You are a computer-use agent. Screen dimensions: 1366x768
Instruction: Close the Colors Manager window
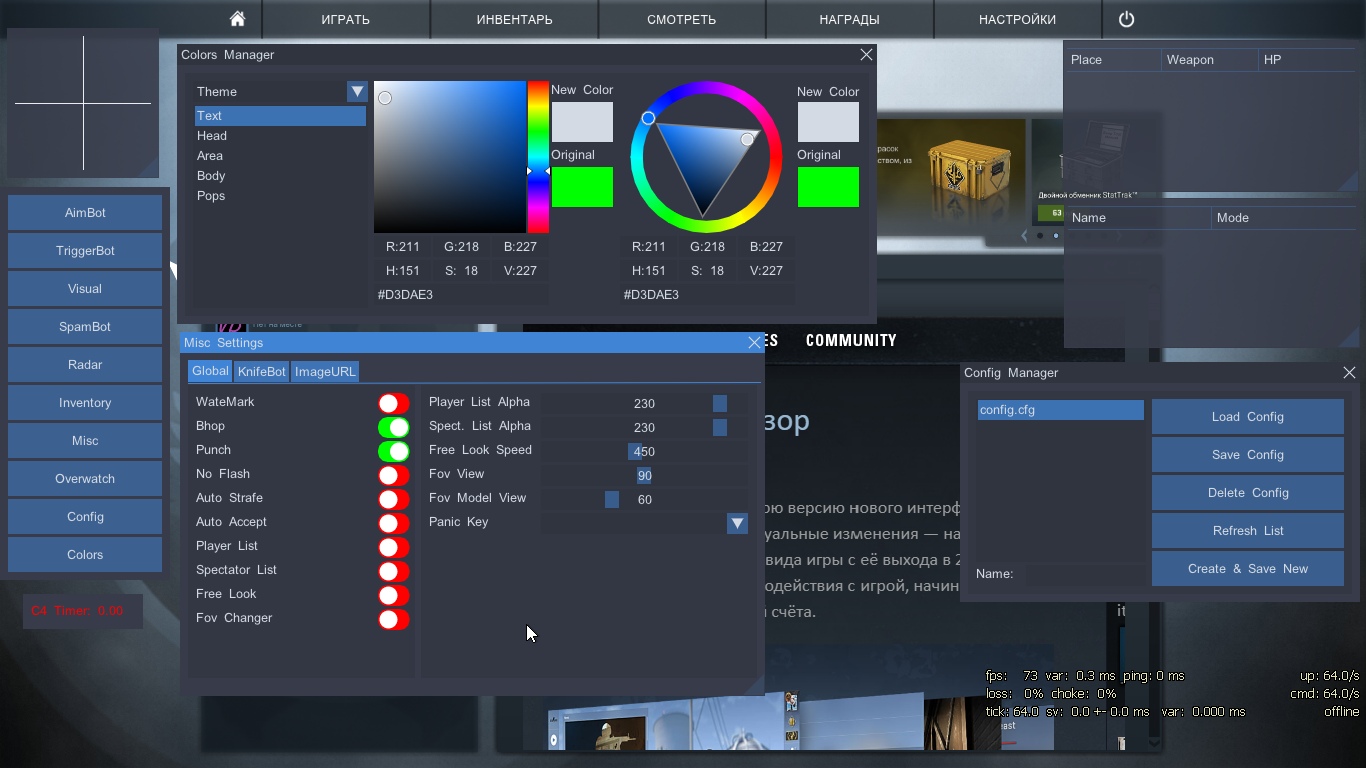pos(866,55)
